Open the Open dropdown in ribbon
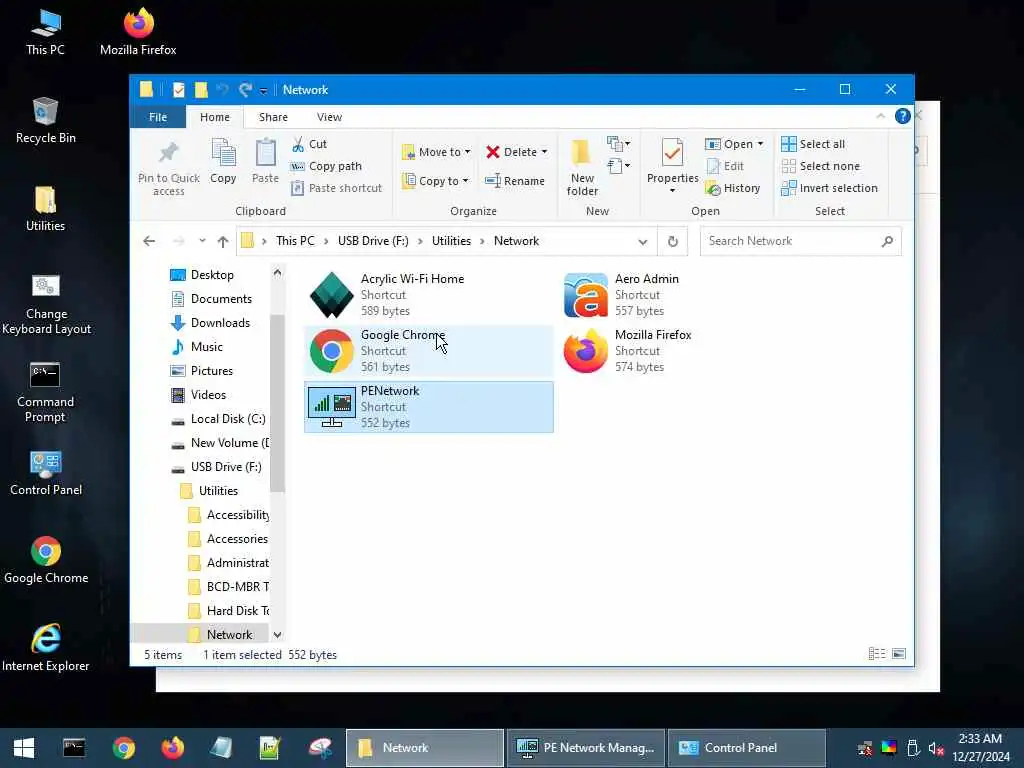1024x768 pixels. click(734, 144)
